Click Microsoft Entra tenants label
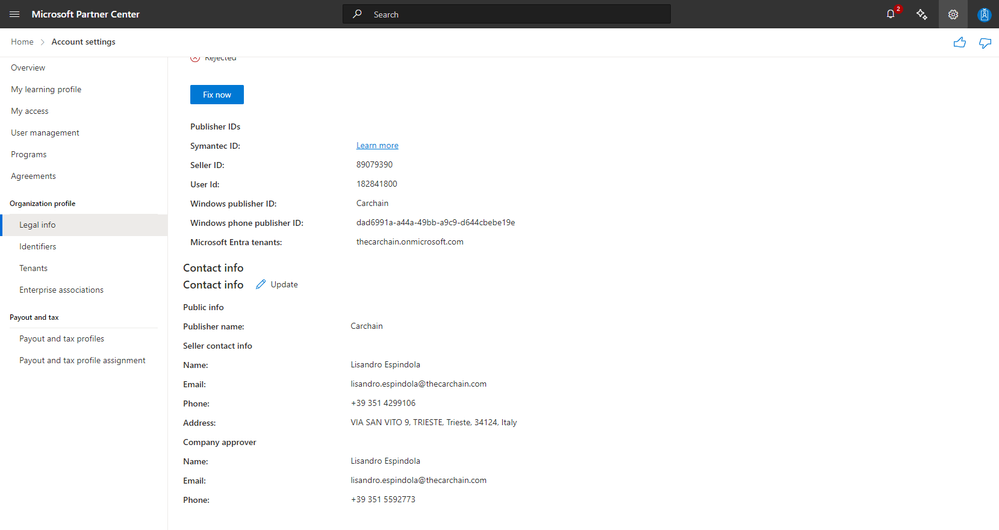The height and width of the screenshot is (530, 999). (236, 242)
